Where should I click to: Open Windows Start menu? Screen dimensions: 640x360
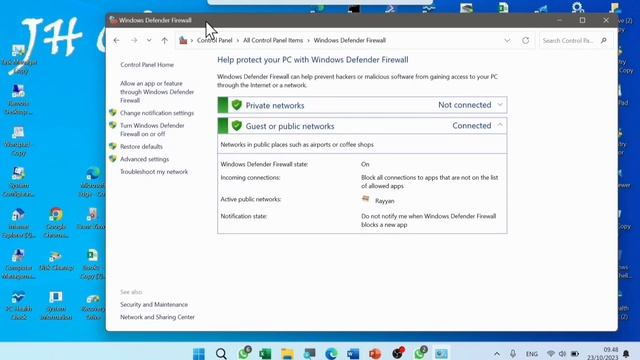pos(199,353)
